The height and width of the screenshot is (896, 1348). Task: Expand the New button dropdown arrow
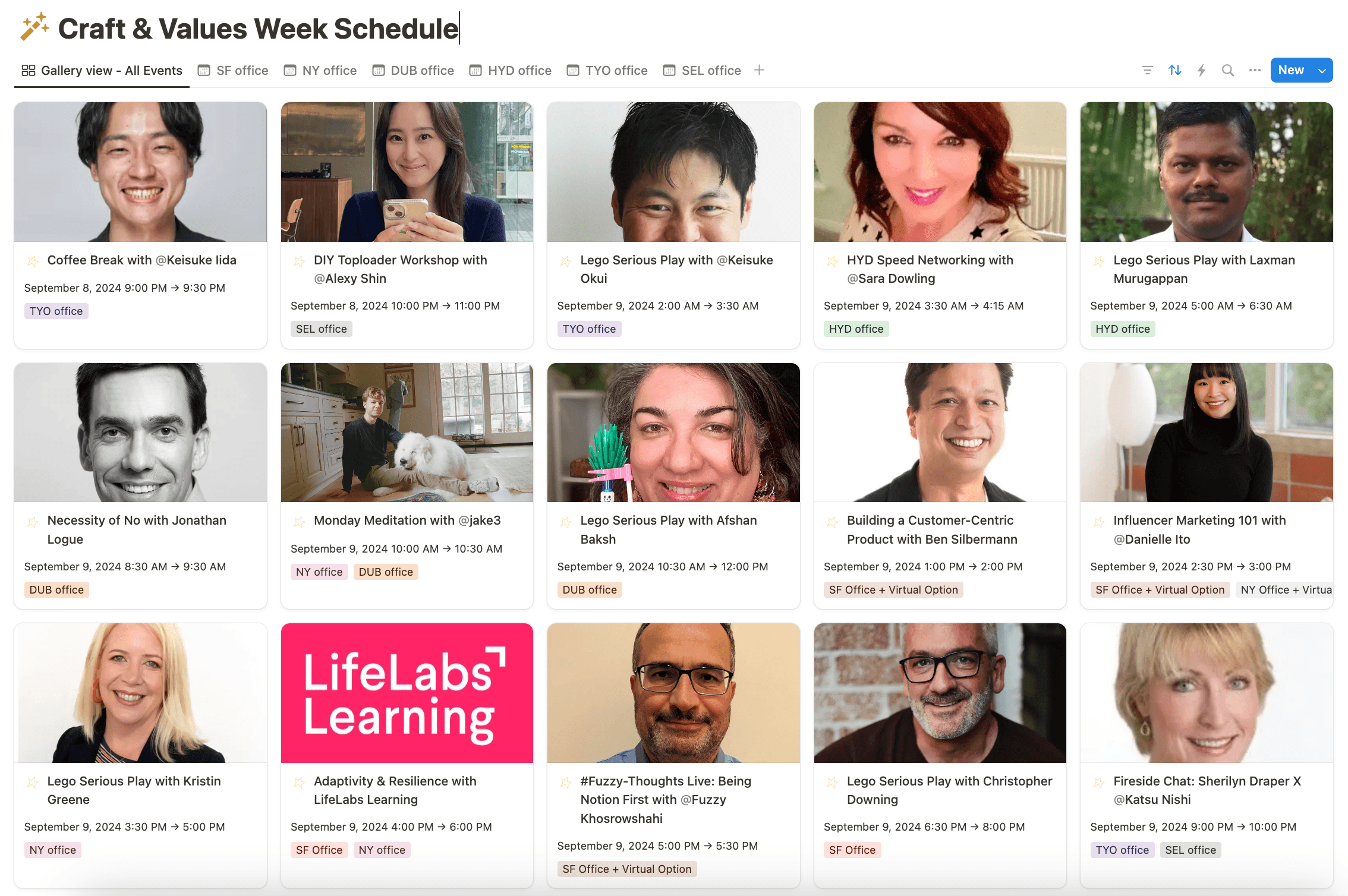tap(1322, 71)
